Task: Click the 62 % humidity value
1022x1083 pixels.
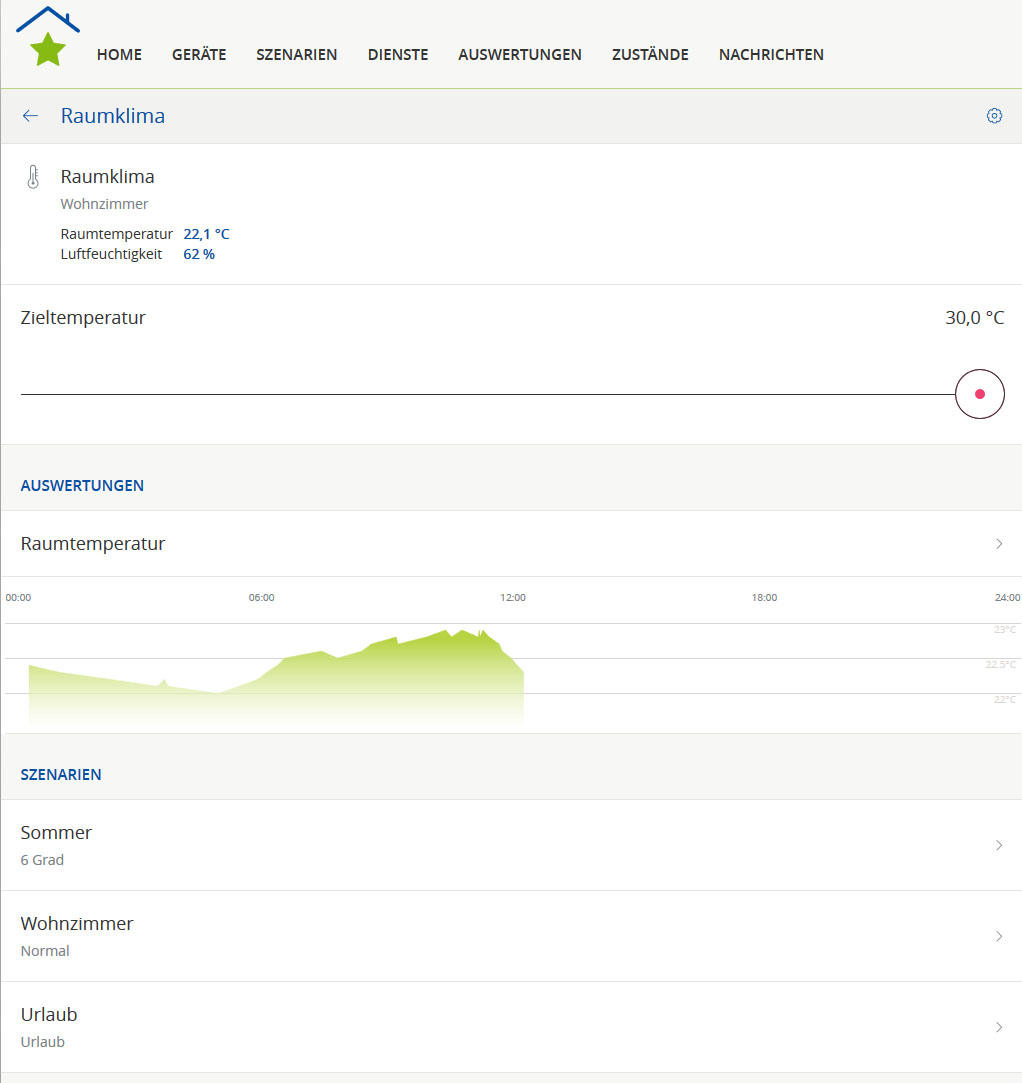Action: [199, 254]
